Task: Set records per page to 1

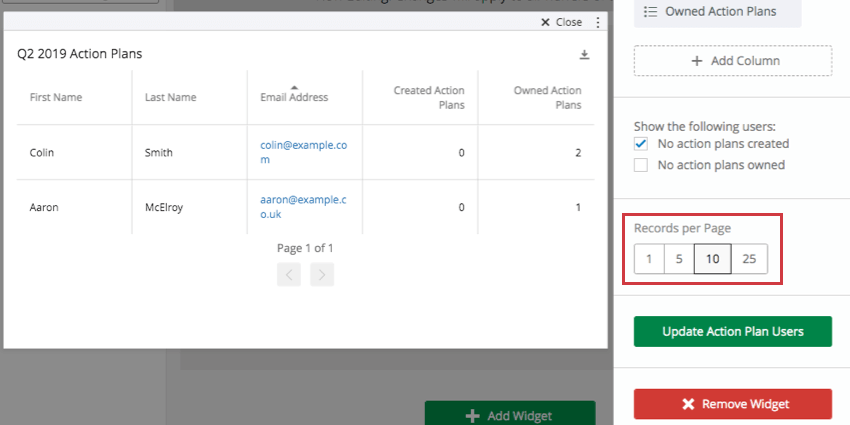Action: coord(649,259)
